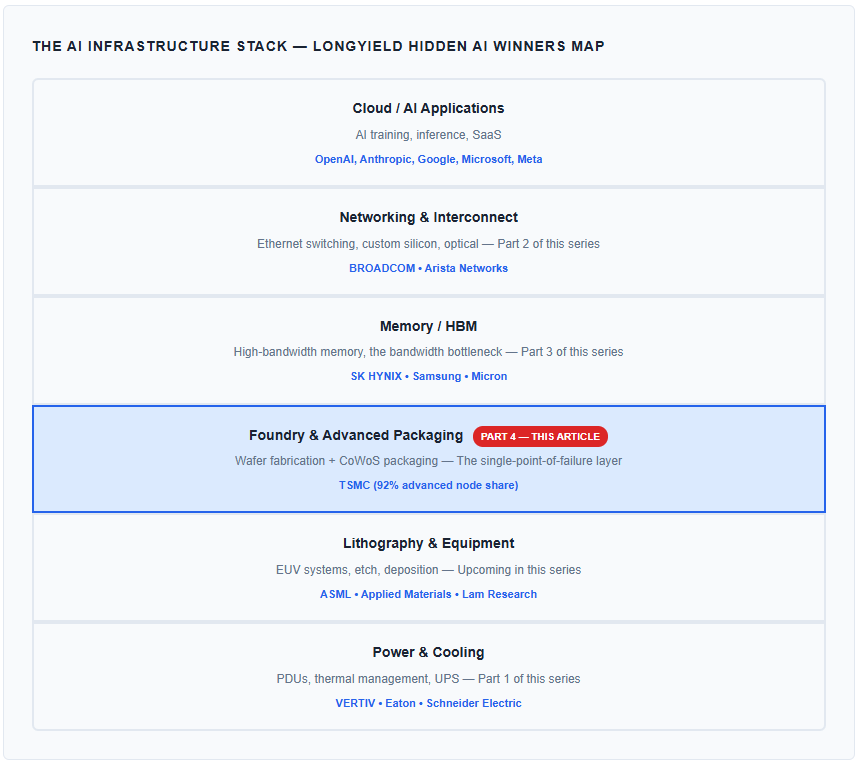Viewport: 865px width, 766px height.
Task: Click 'TSMC (92% advanced node share)' text
Action: point(428,485)
